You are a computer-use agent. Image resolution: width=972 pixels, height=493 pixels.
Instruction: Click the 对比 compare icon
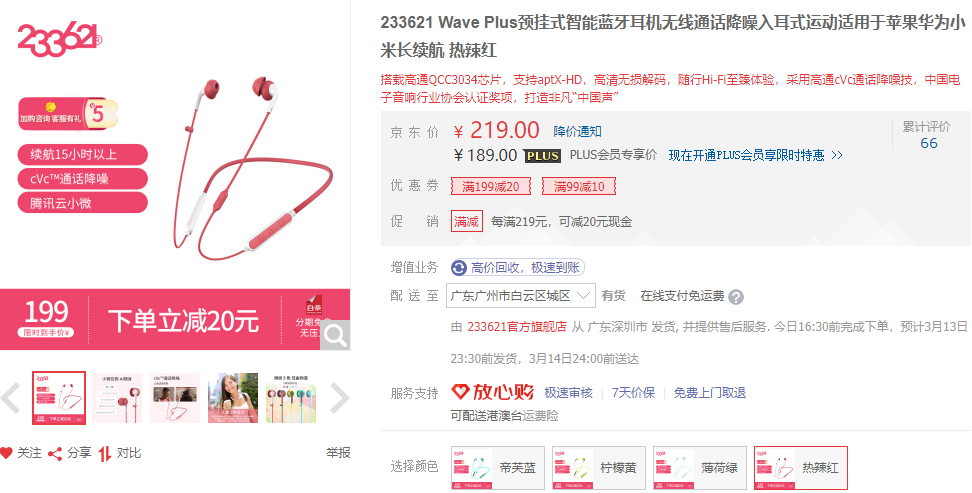pos(105,453)
